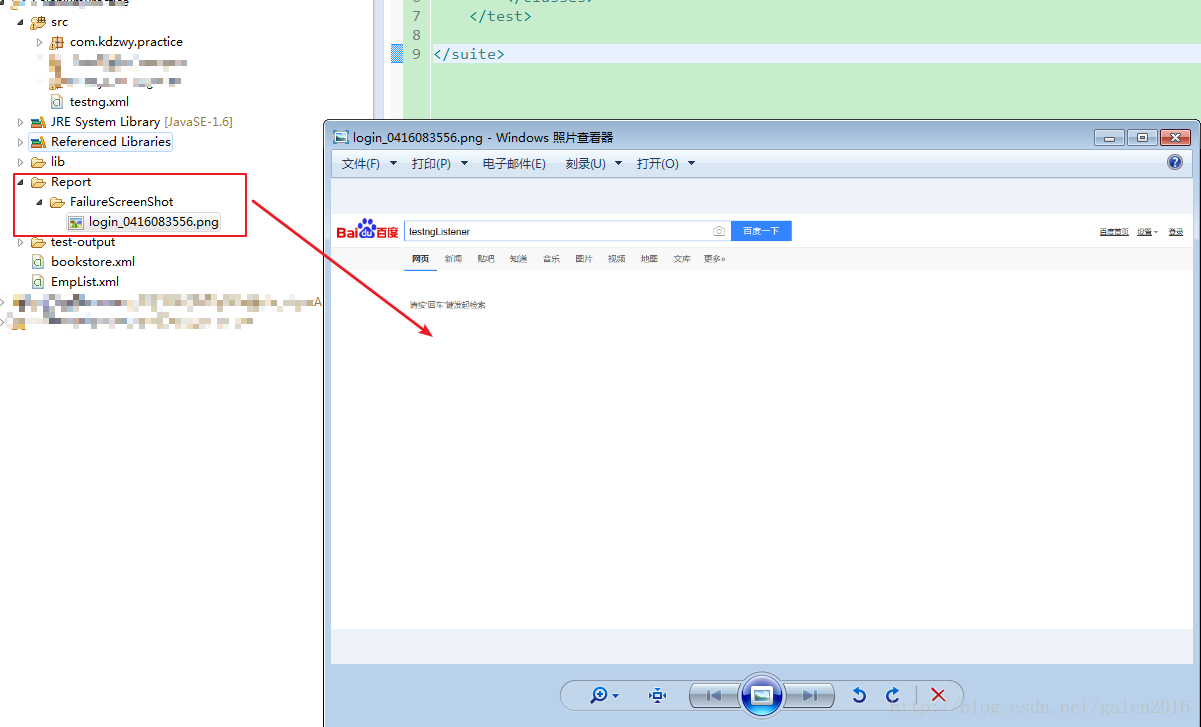1201x727 pixels.
Task: Click the Referenced Libraries icon
Action: point(38,142)
